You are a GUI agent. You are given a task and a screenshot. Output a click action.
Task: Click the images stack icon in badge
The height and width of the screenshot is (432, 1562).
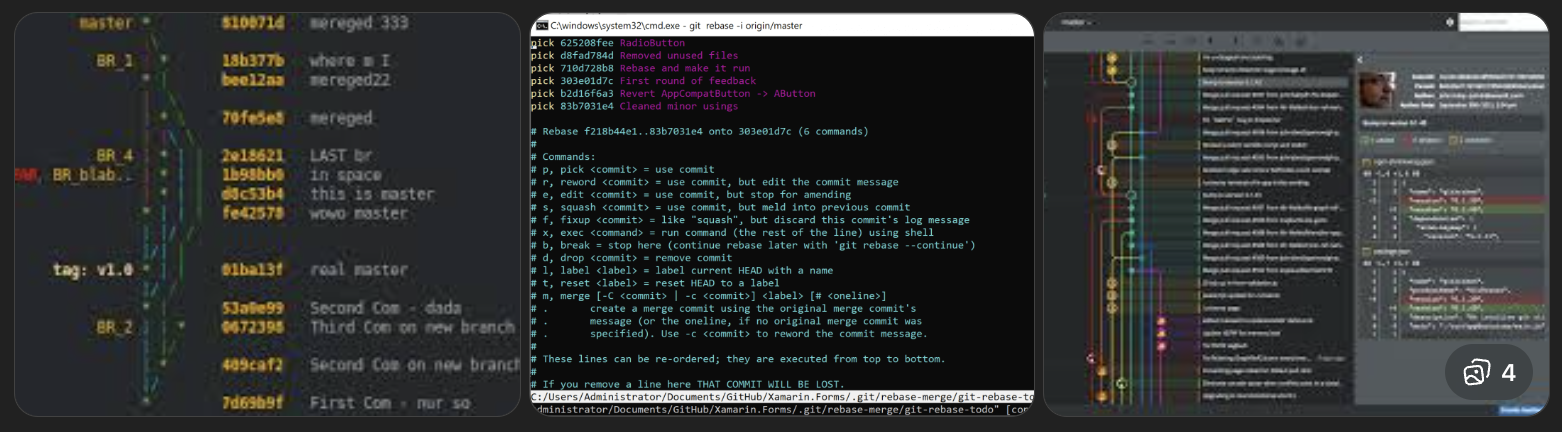(x=1475, y=373)
